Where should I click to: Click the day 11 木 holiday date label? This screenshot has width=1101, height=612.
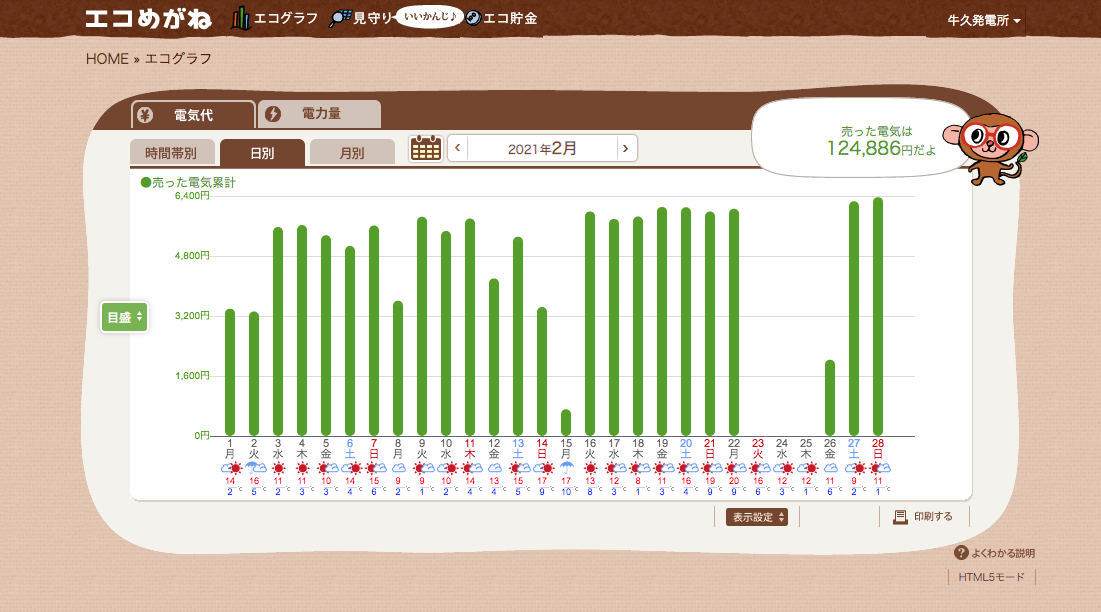pos(470,448)
